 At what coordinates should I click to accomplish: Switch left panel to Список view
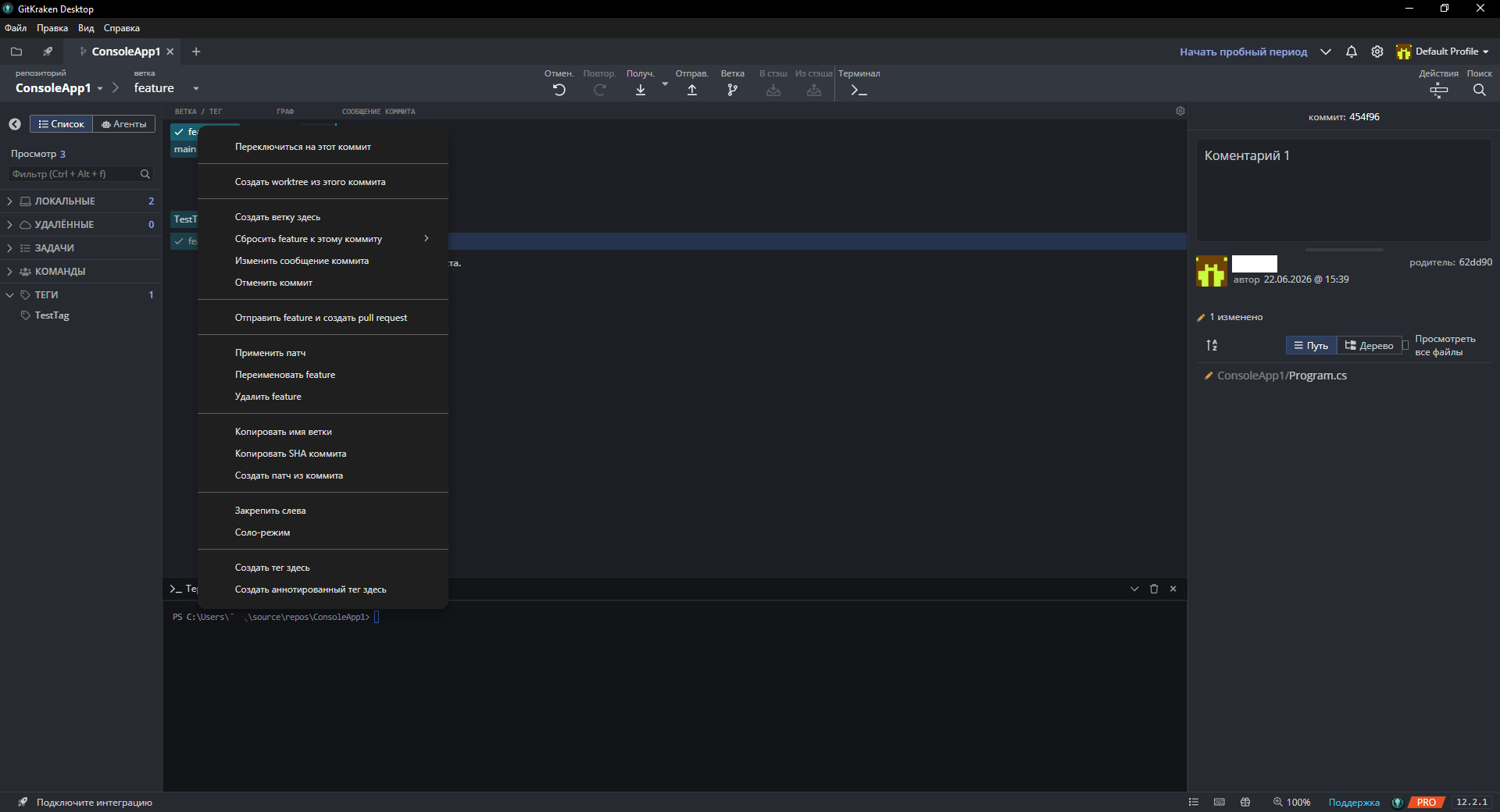(x=61, y=124)
